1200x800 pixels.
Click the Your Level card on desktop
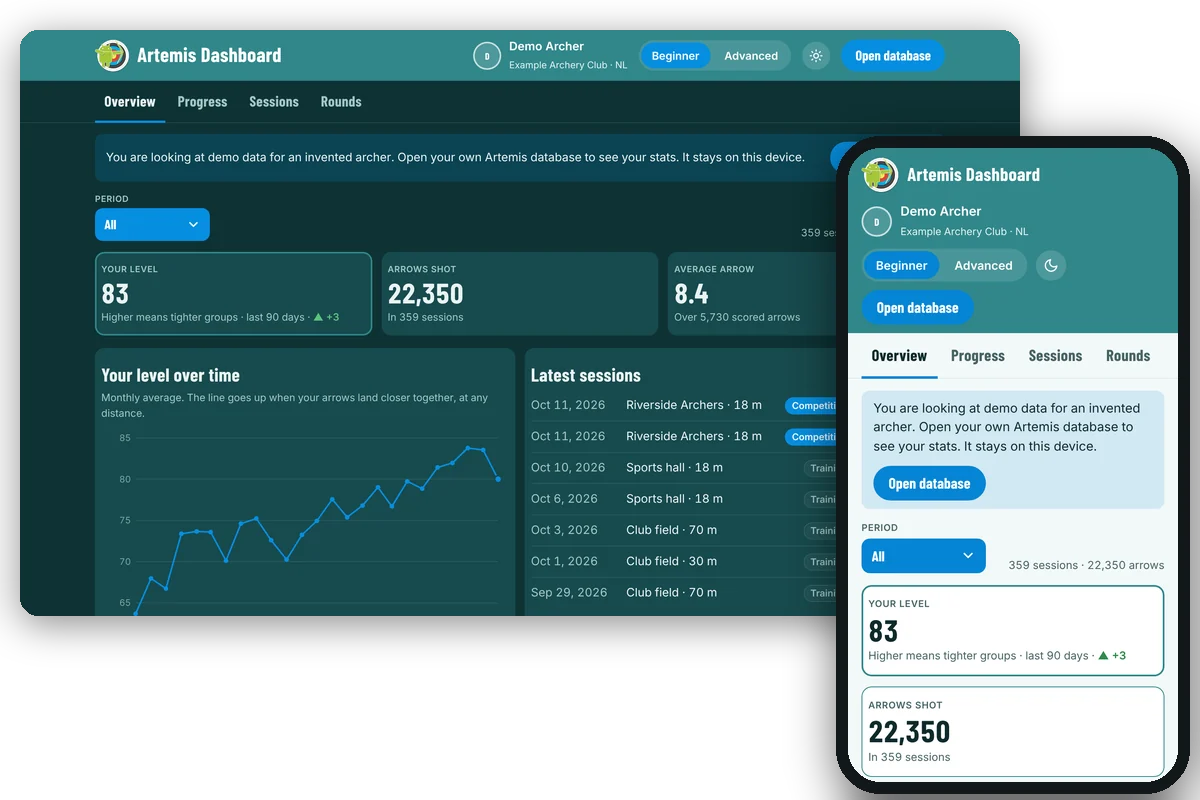(x=233, y=294)
